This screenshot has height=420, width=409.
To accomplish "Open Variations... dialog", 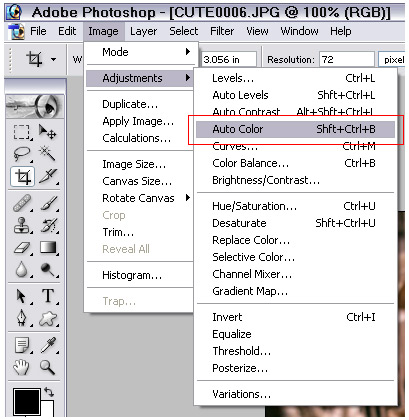I will pyautogui.click(x=295, y=394).
